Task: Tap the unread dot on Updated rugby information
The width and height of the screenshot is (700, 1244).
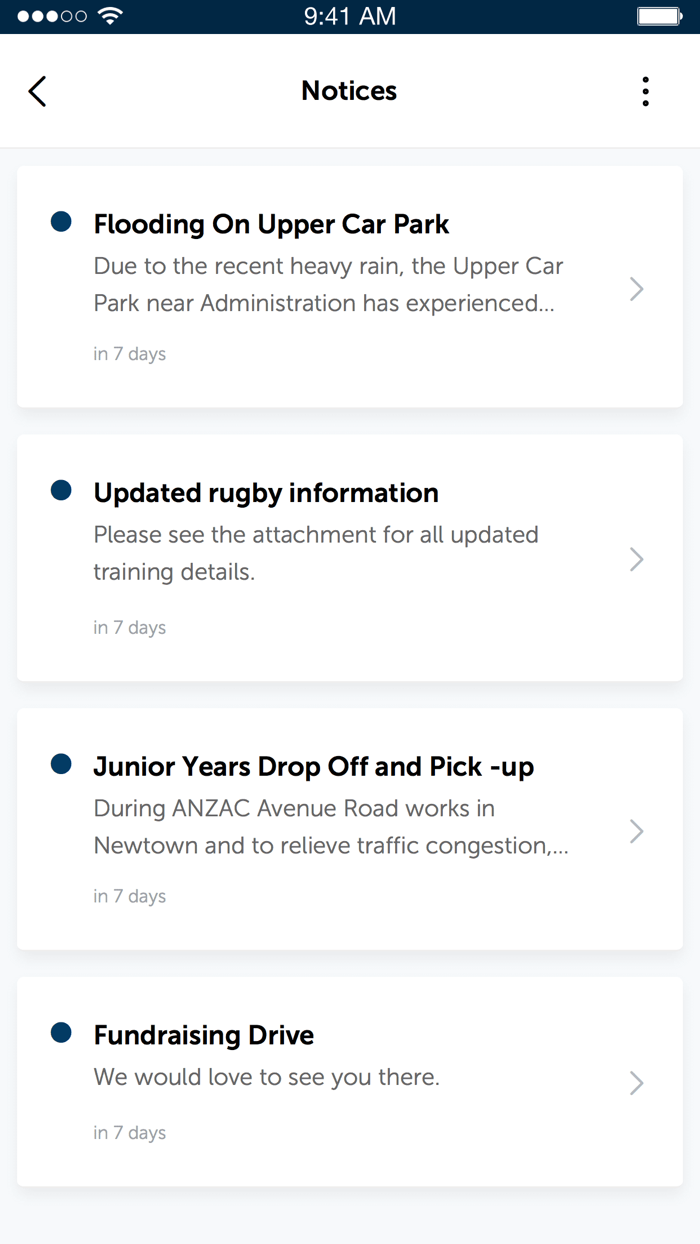Action: coord(61,491)
